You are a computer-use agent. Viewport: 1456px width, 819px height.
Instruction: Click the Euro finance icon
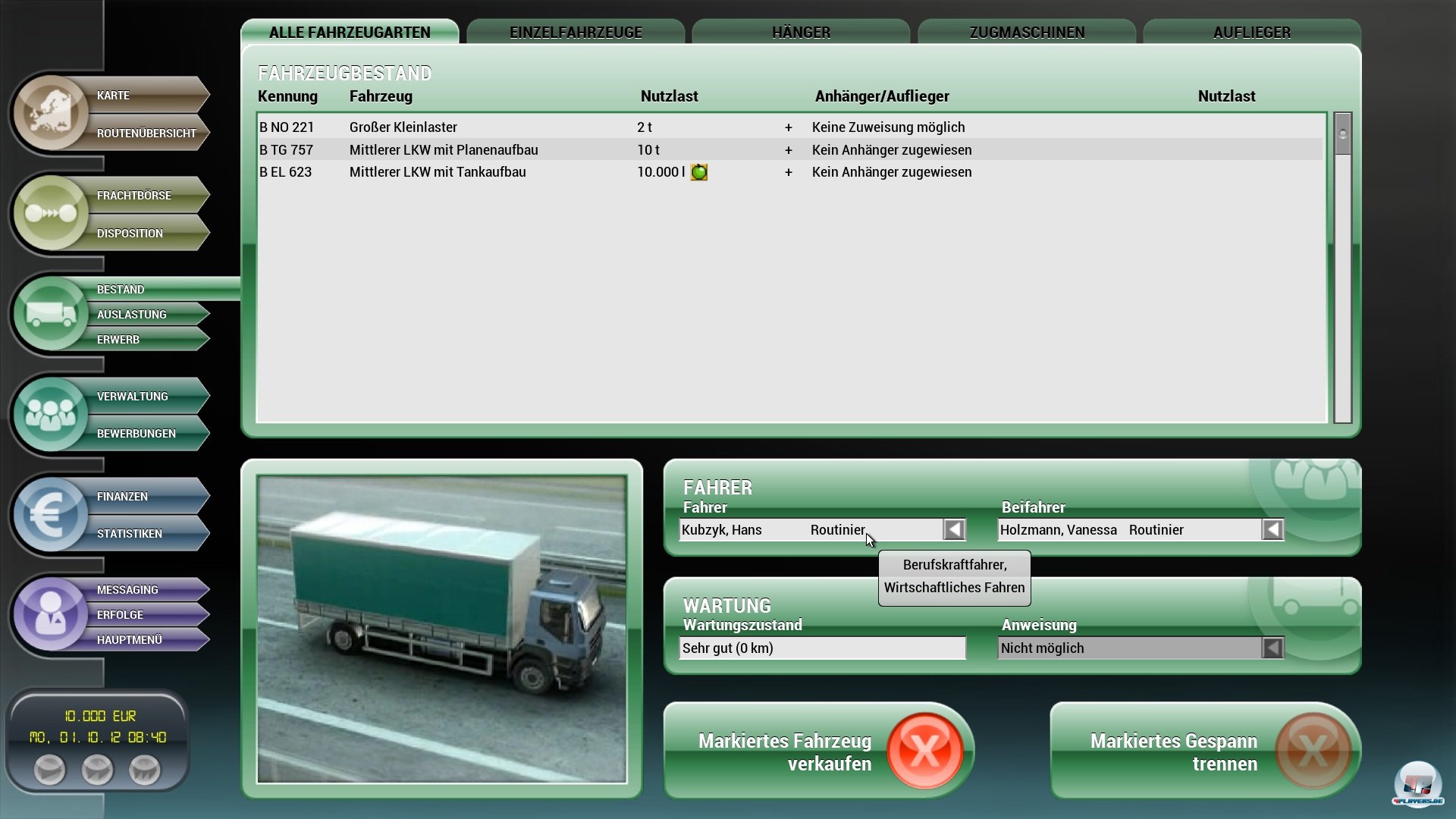[x=50, y=515]
